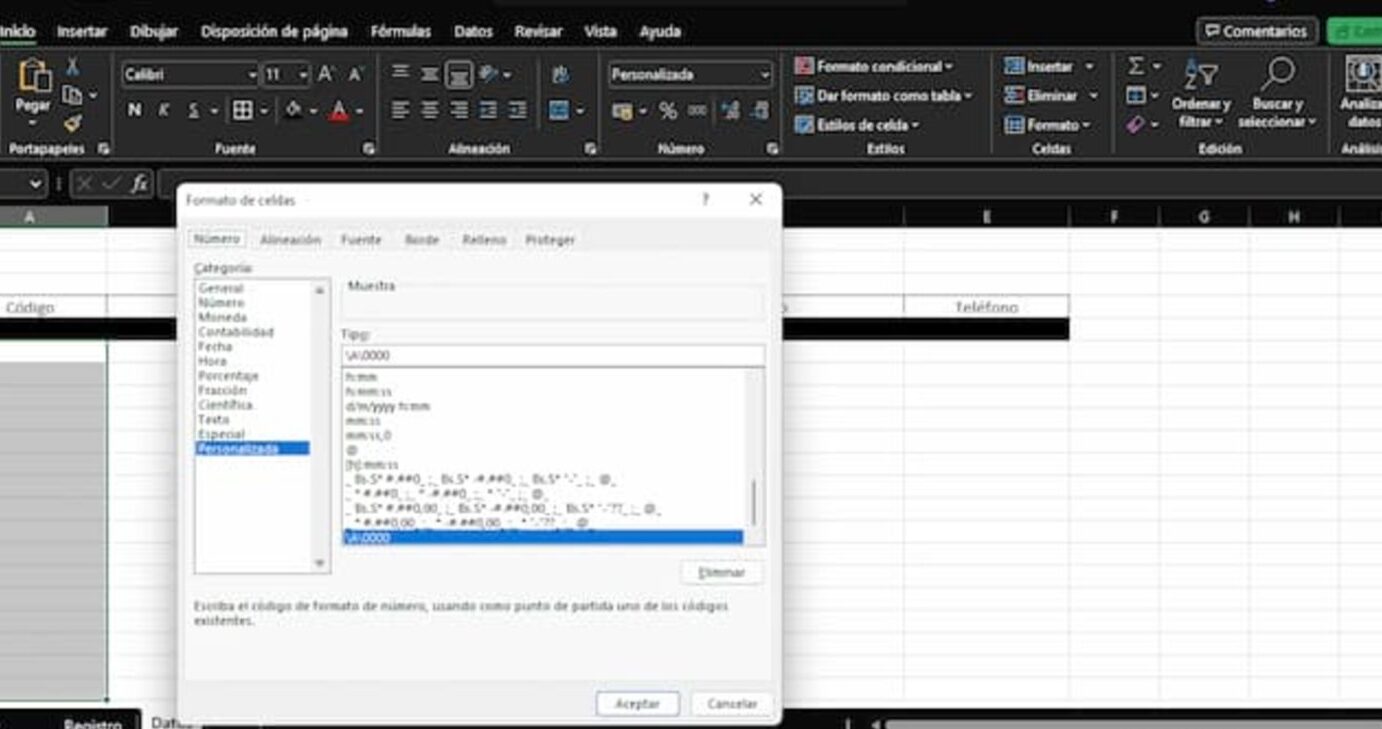Click the wrap text icon
1382x729 pixels.
(560, 75)
